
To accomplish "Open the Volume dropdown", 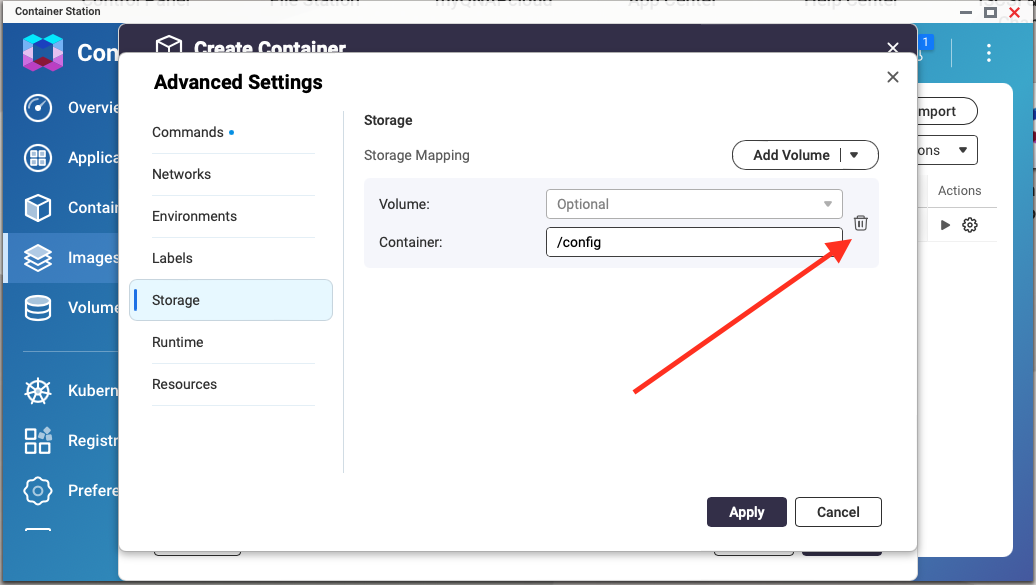I will click(x=694, y=204).
